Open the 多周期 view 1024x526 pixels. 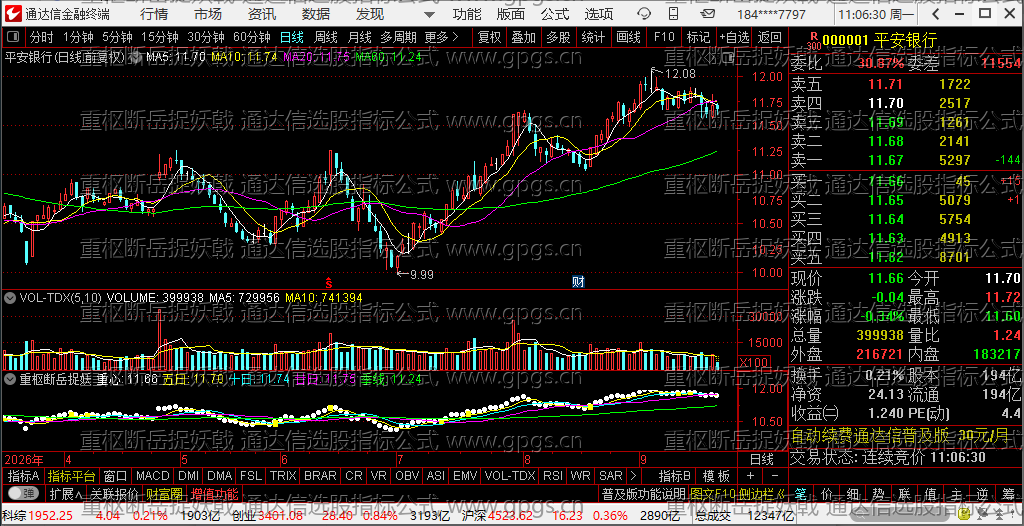[398, 37]
